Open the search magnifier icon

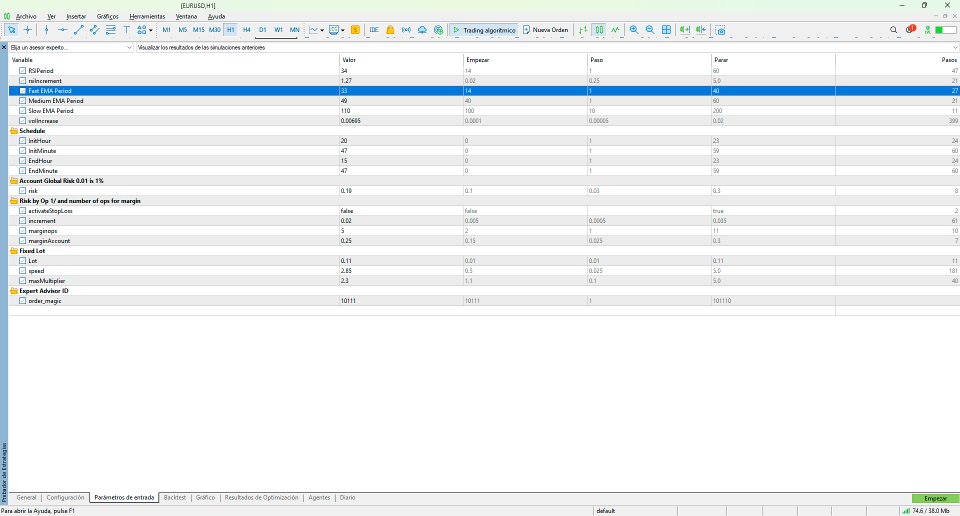pos(893,29)
